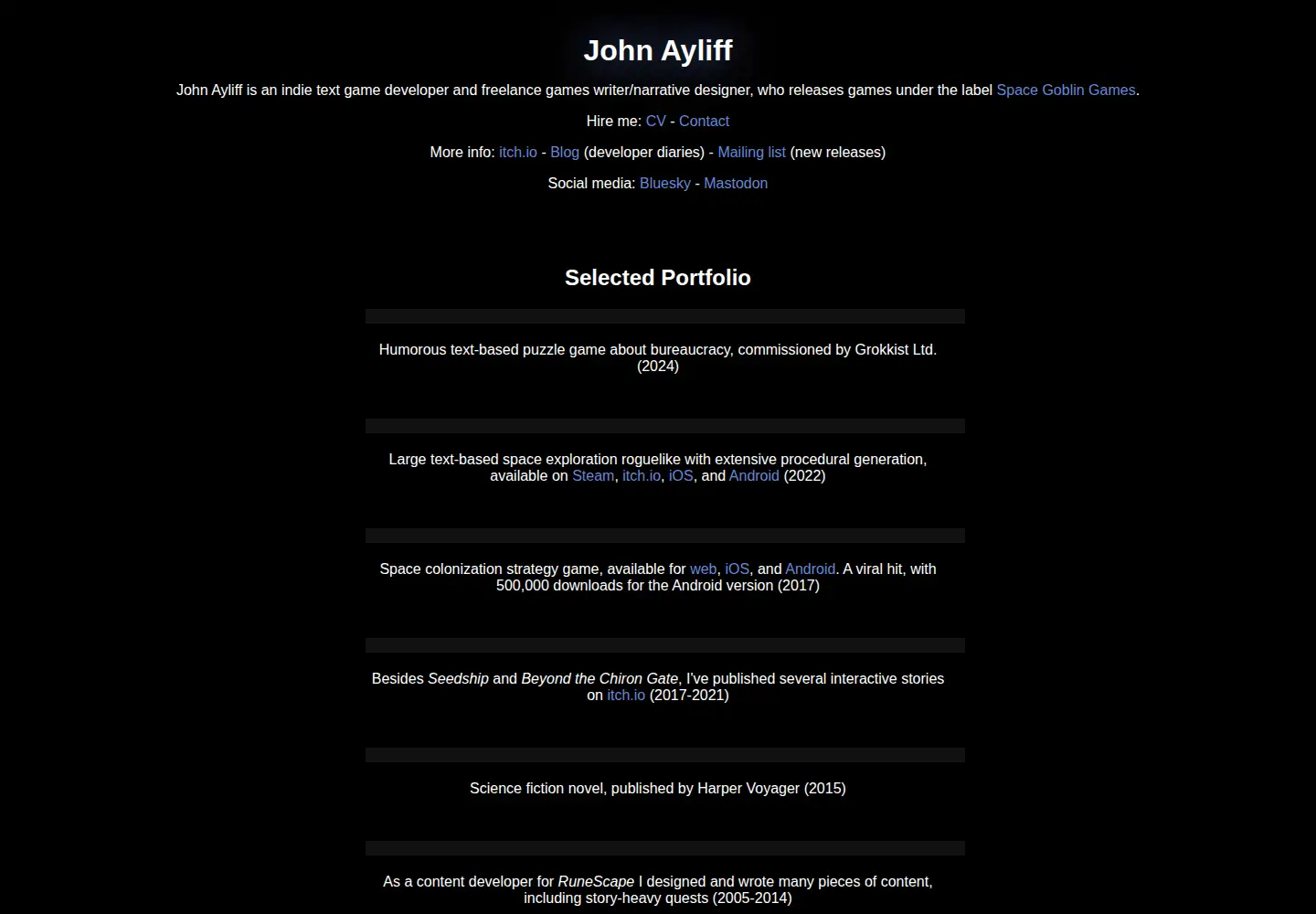This screenshot has height=914, width=1316.
Task: Click '500,000 downloads for the Android version' text
Action: [635, 585]
